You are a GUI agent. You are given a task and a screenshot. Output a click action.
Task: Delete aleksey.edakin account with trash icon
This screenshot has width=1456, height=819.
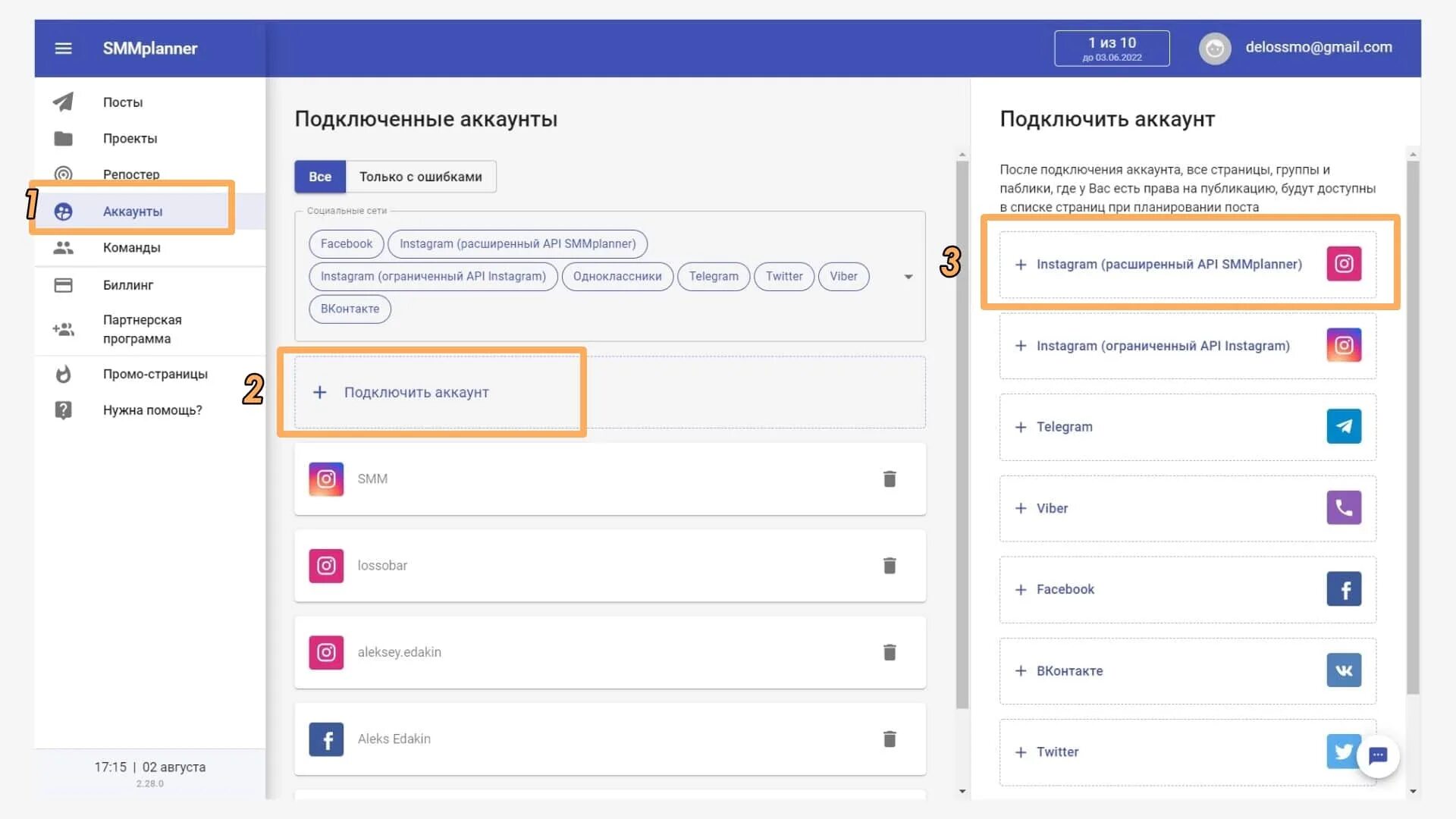[x=890, y=652]
